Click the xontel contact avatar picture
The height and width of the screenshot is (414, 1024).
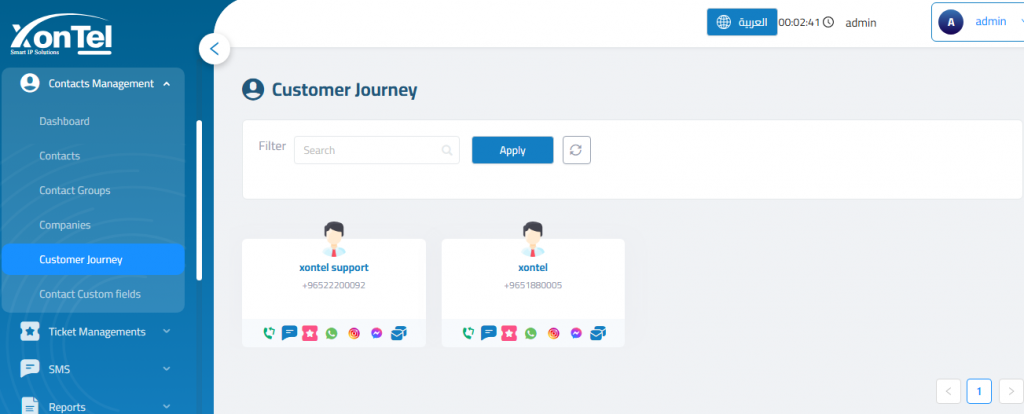(x=533, y=240)
